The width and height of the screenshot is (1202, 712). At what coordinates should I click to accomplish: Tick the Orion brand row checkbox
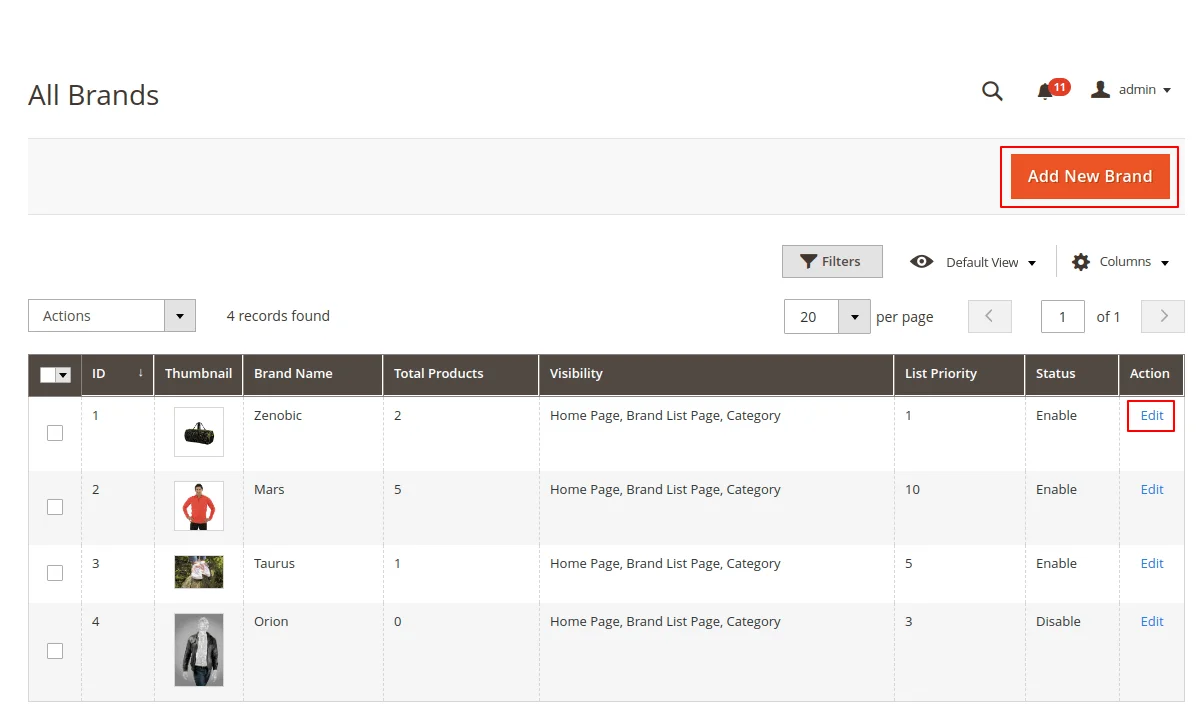pos(55,651)
